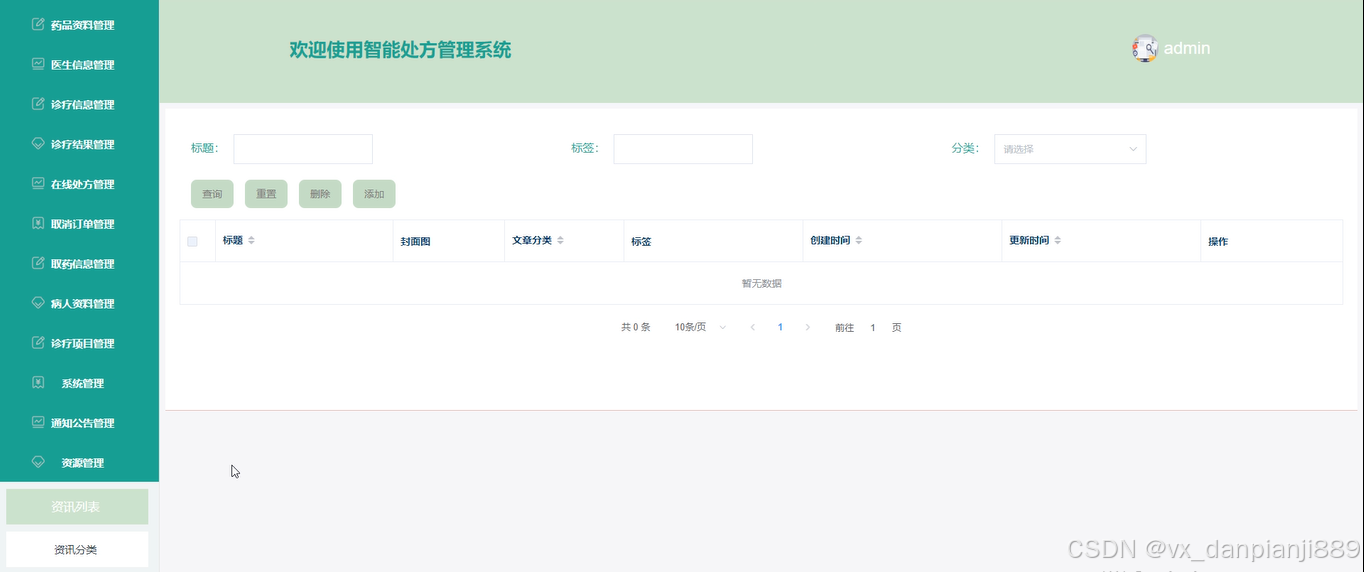Viewport: 1364px width, 572px height.
Task: Click the icon beside 诊疗信息管理
Action: click(x=38, y=104)
